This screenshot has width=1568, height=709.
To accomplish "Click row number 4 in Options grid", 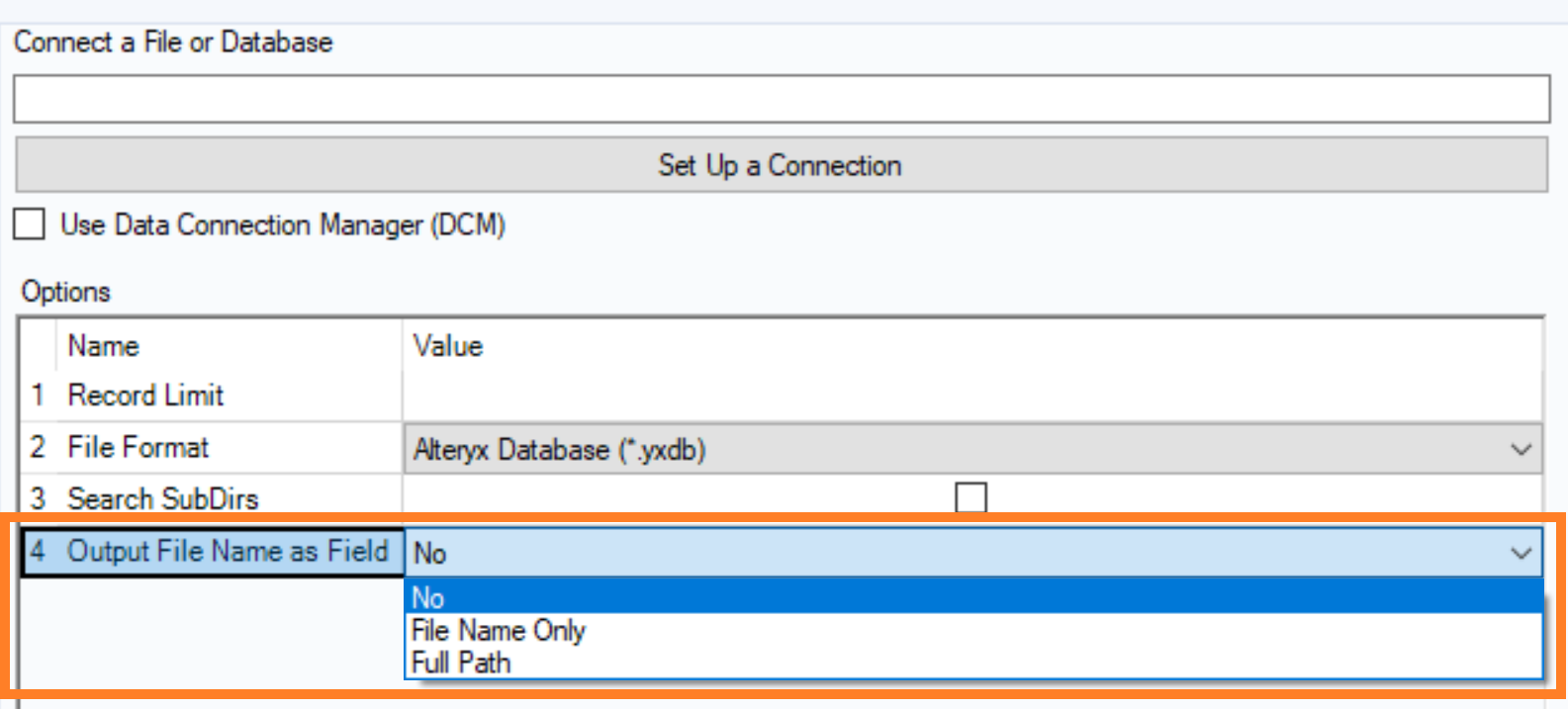I will coord(38,551).
